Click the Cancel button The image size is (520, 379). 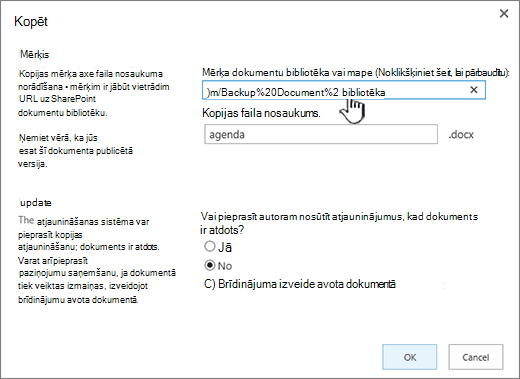(476, 357)
